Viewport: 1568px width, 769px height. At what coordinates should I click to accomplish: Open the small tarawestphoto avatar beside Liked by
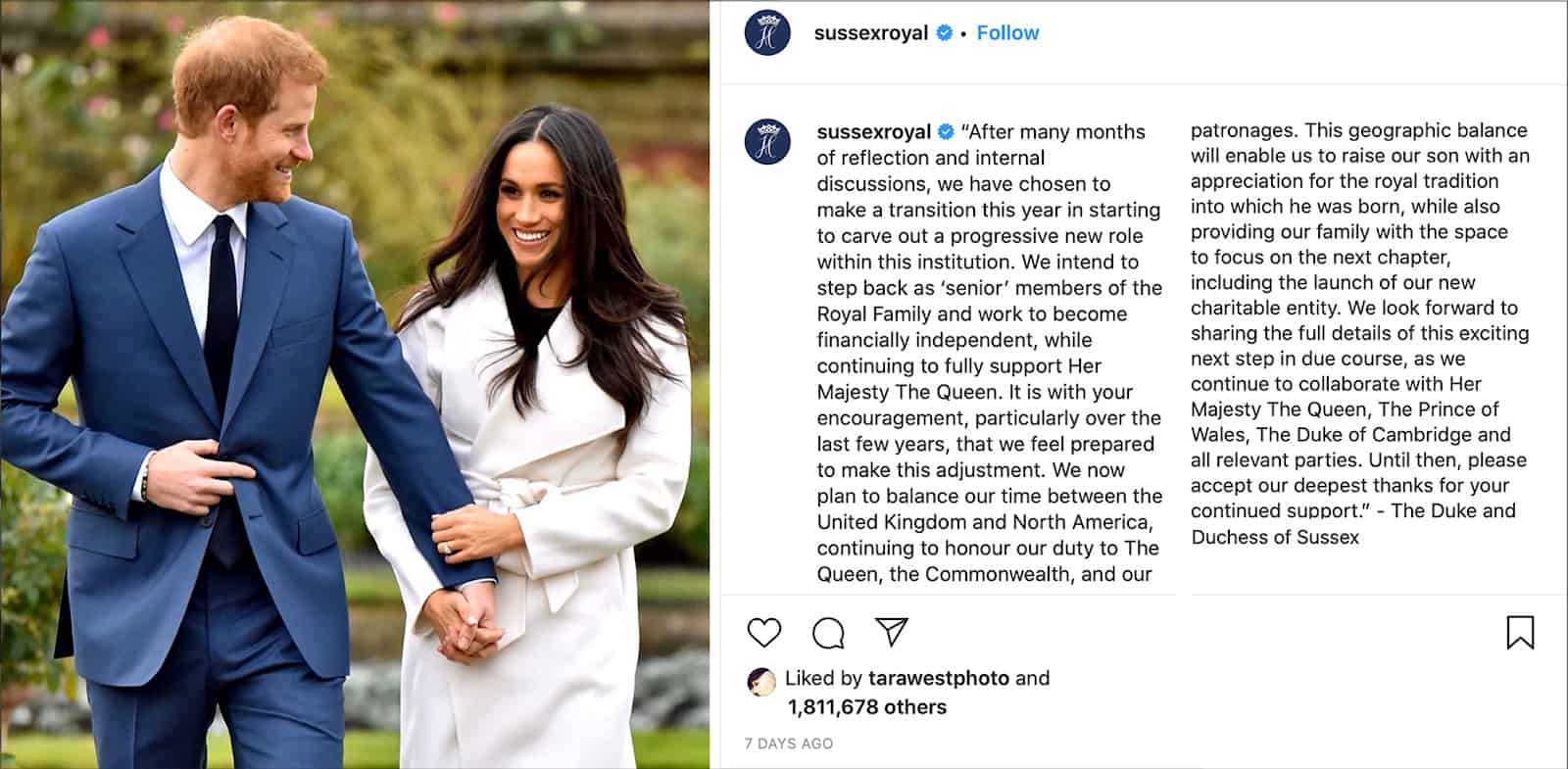pyautogui.click(x=761, y=681)
